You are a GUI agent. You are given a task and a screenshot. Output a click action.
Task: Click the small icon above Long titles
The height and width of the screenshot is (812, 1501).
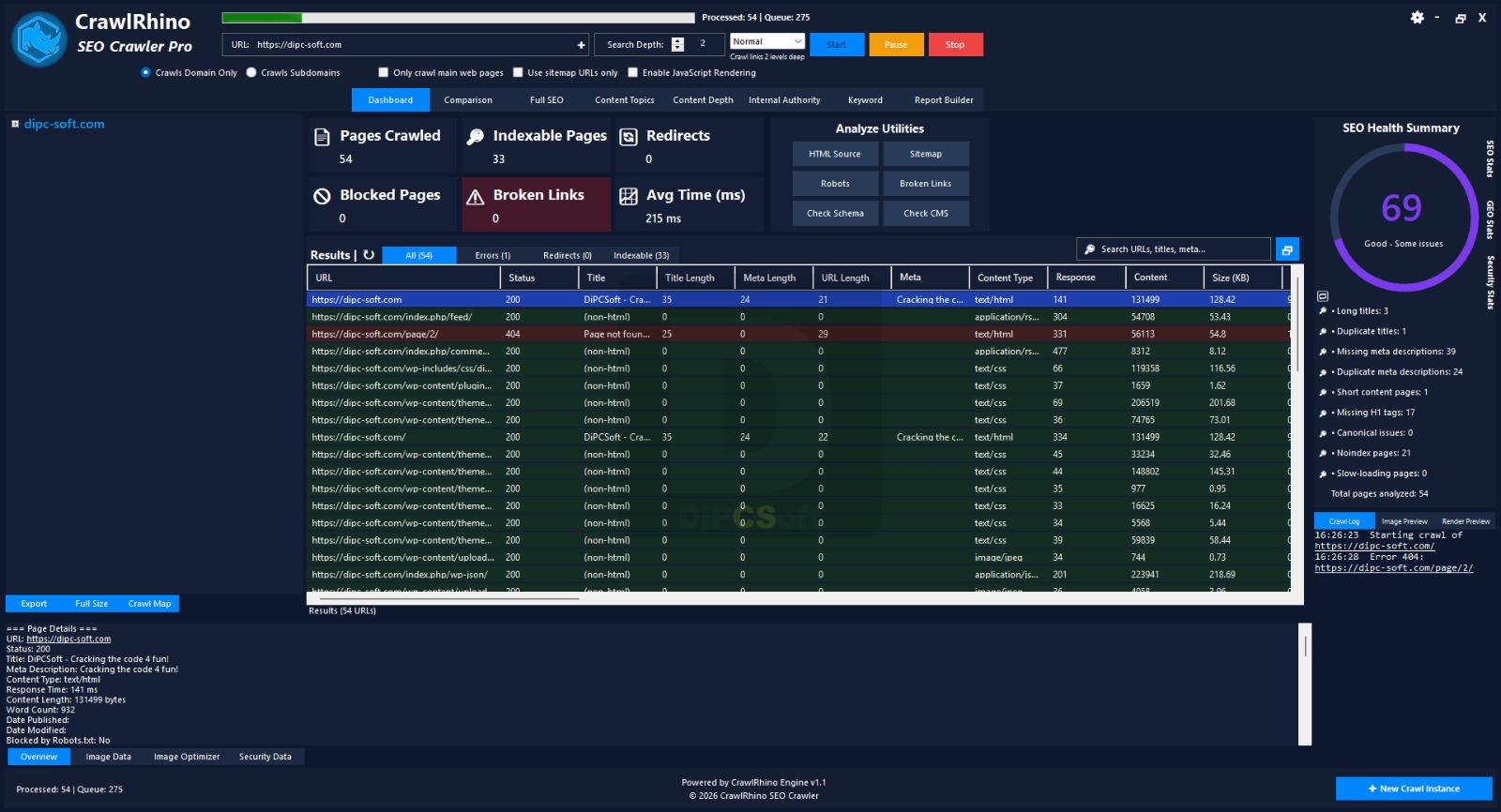tap(1323, 296)
